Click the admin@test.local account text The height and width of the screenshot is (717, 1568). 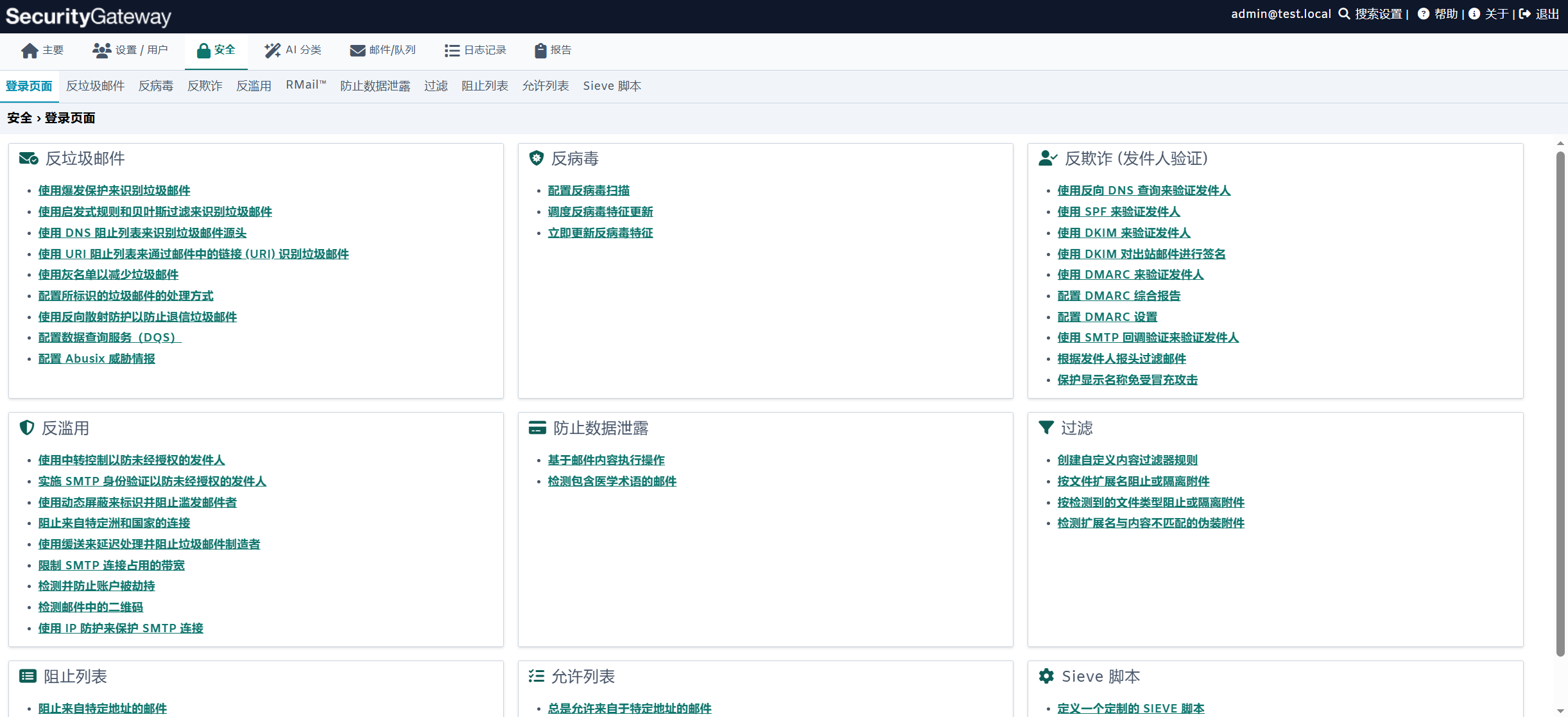[x=1281, y=14]
